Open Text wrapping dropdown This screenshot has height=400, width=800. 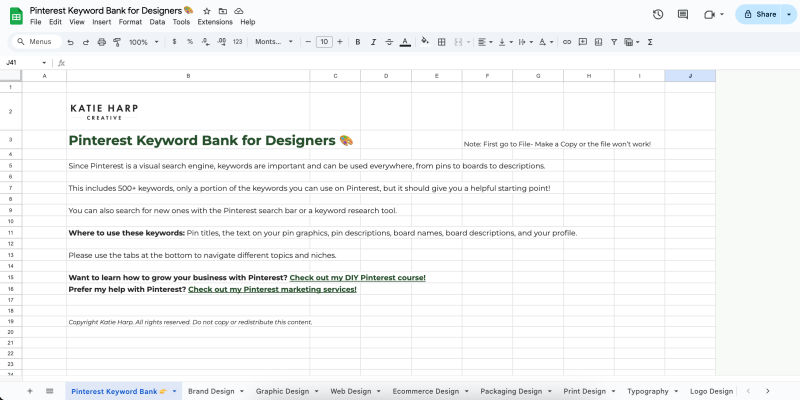(526, 42)
